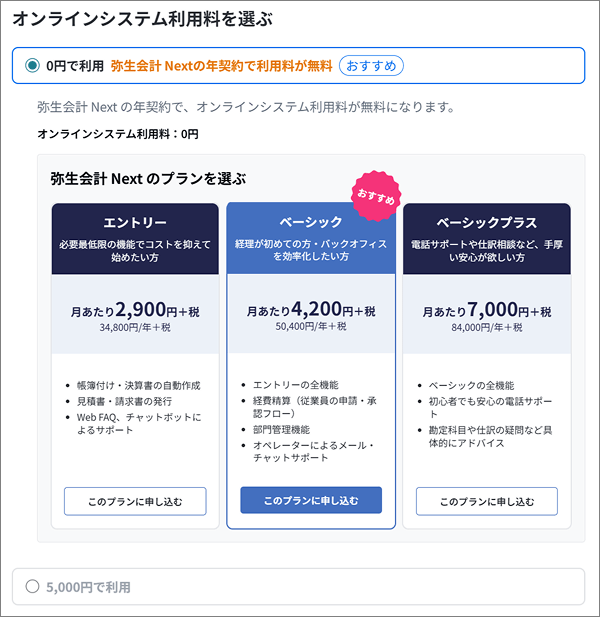Click the orange 年契約で利用料が無料 text
Viewport: 600px width, 617px height.
click(x=221, y=66)
